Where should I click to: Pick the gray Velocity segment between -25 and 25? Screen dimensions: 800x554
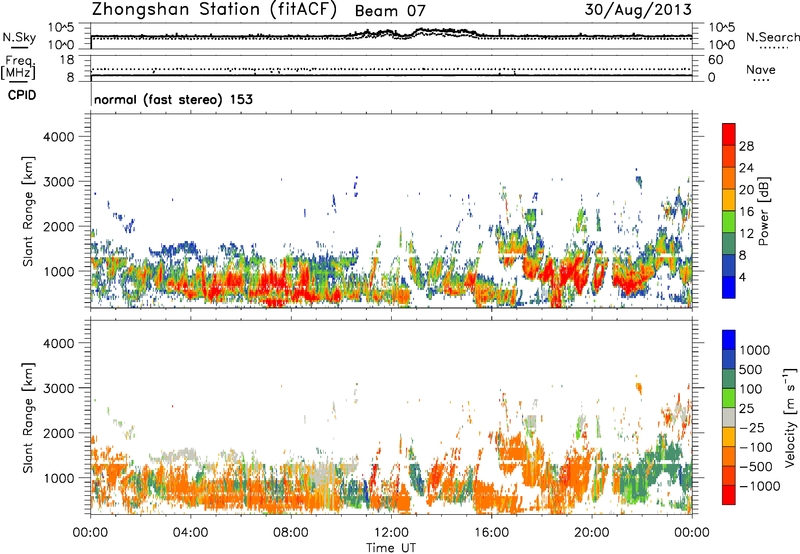coord(729,417)
